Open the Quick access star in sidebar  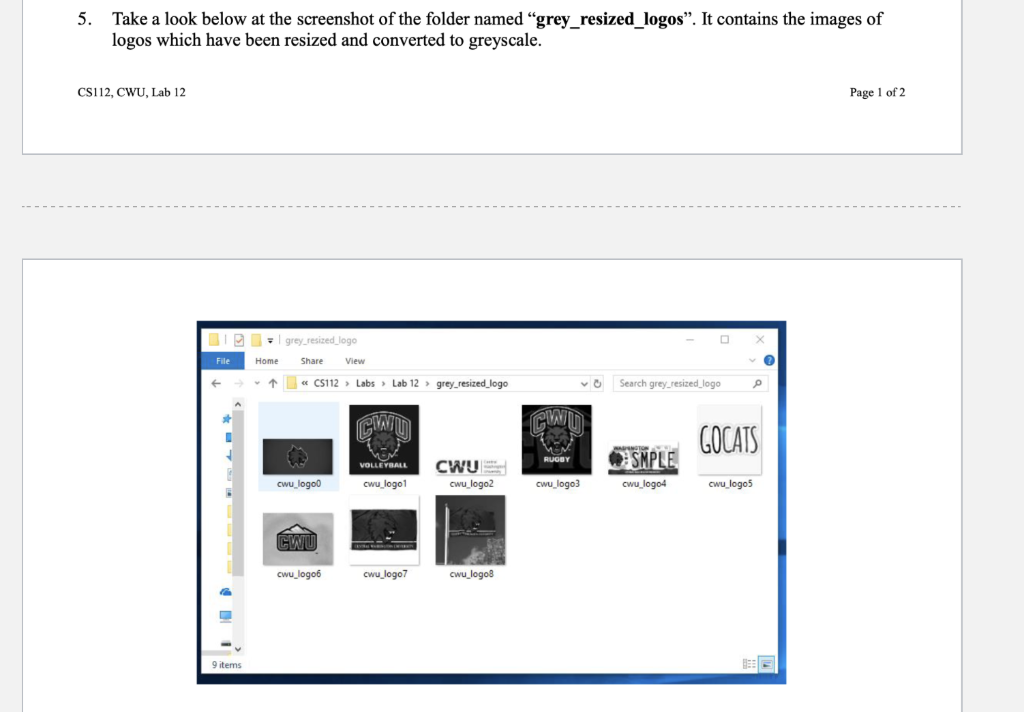225,419
